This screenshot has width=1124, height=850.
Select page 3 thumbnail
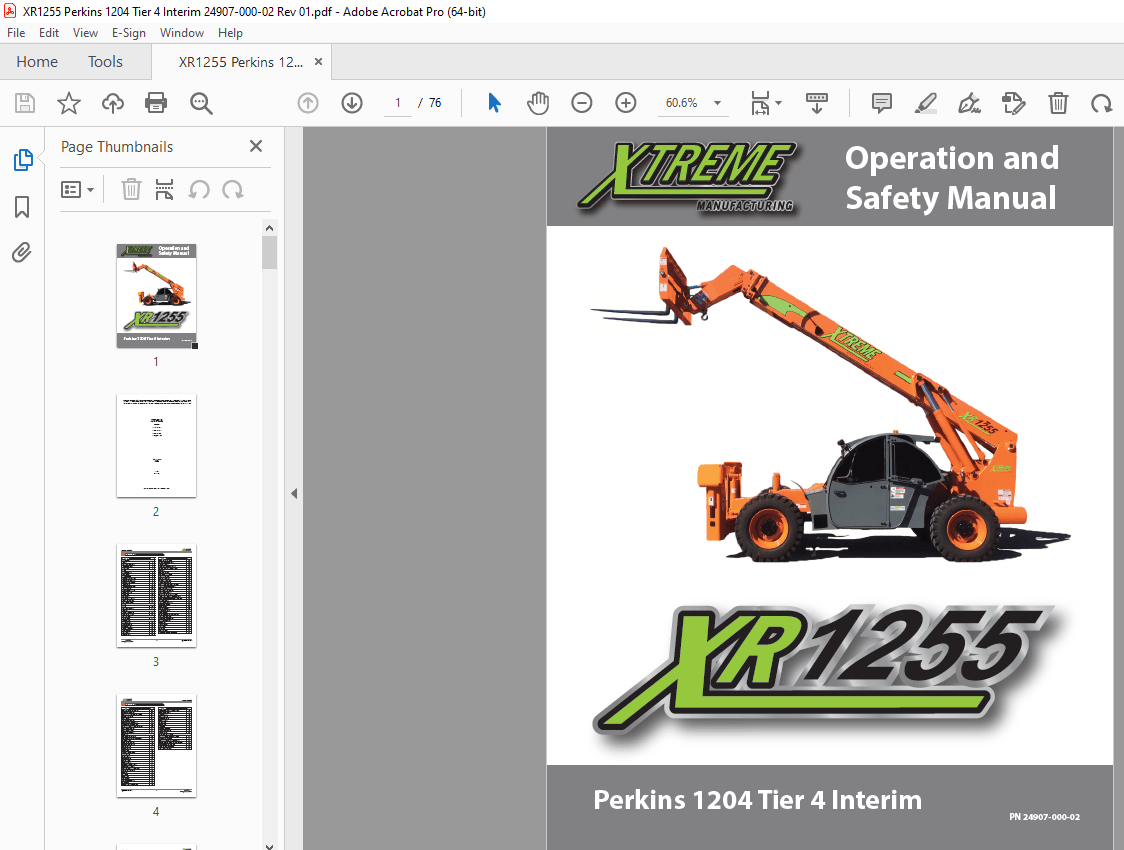156,596
